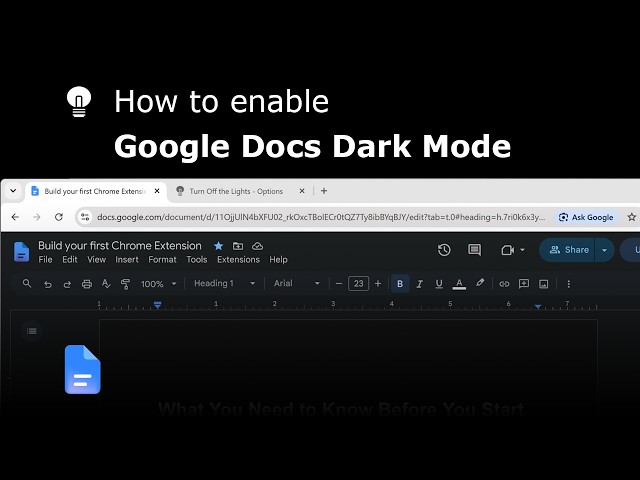640x480 pixels.
Task: Click the Insert link icon
Action: 504,284
